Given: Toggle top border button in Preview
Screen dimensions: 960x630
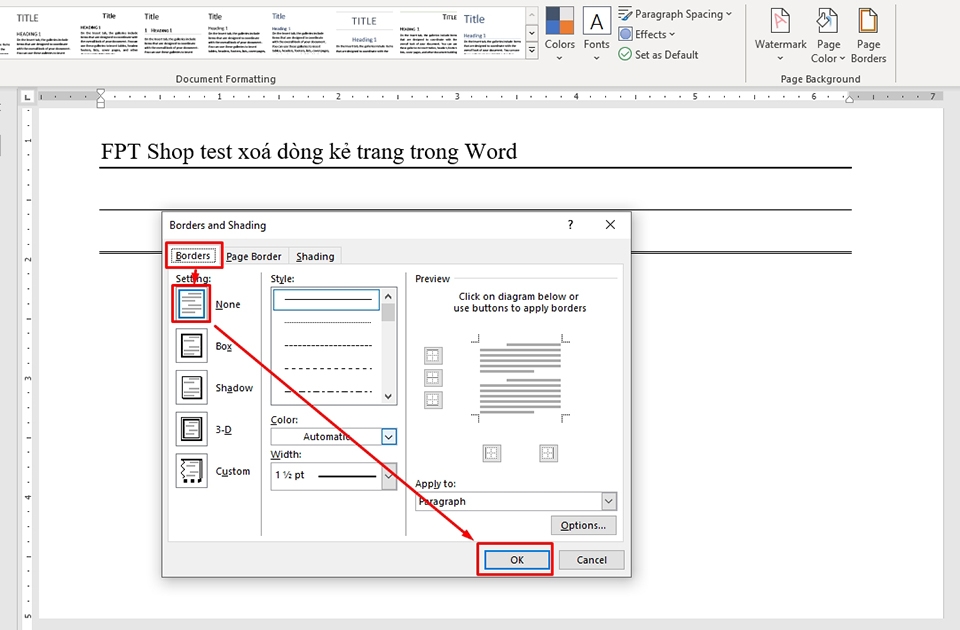Looking at the screenshot, I should [433, 355].
